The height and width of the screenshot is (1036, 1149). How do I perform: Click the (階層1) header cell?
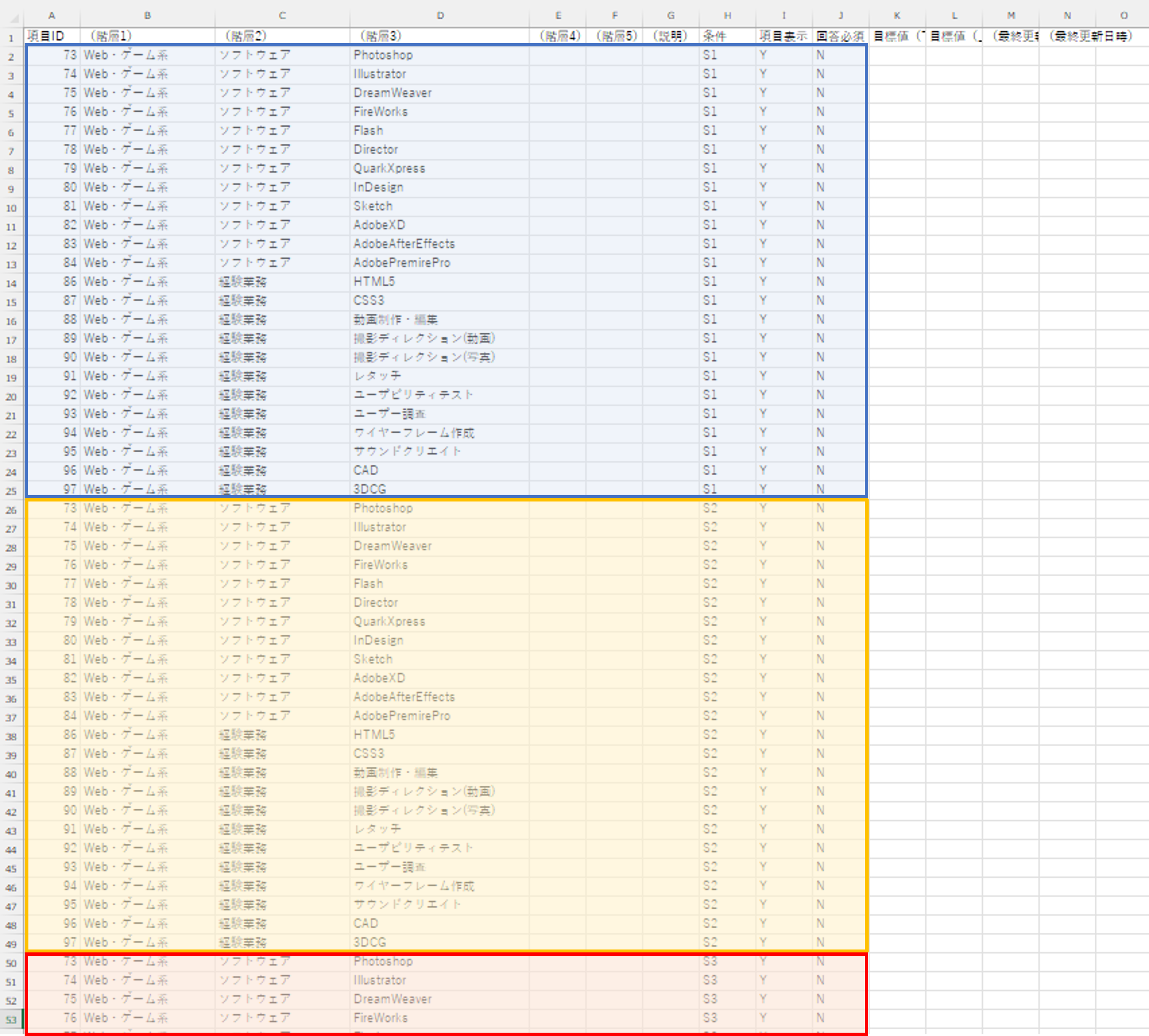click(147, 36)
